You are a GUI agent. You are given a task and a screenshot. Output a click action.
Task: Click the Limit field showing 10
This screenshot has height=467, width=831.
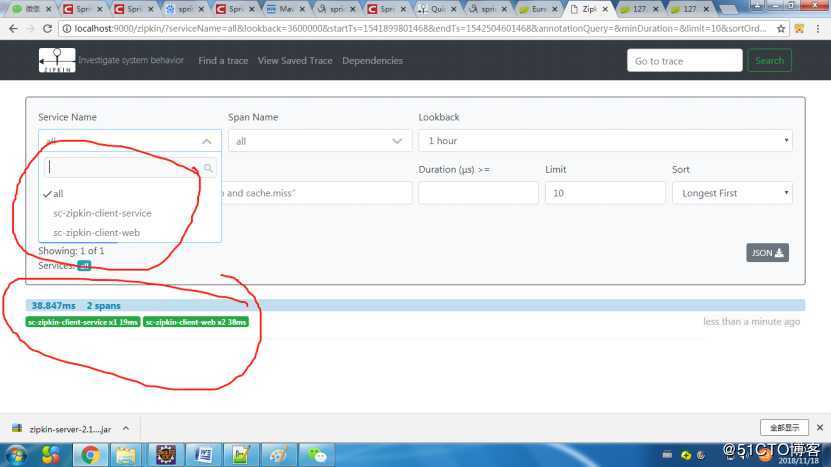(x=605, y=193)
